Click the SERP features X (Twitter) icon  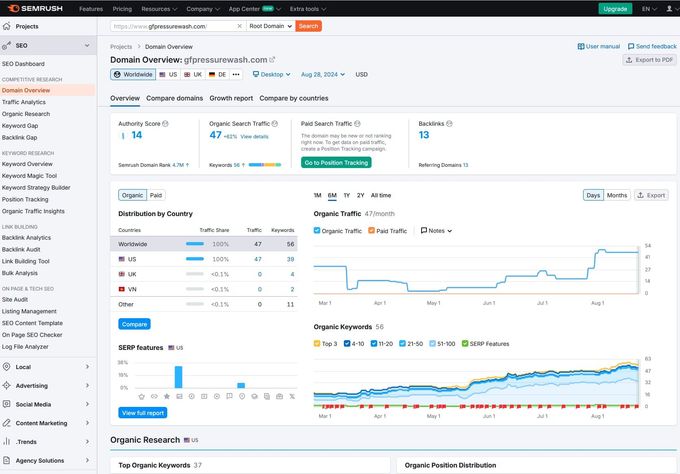[292, 396]
